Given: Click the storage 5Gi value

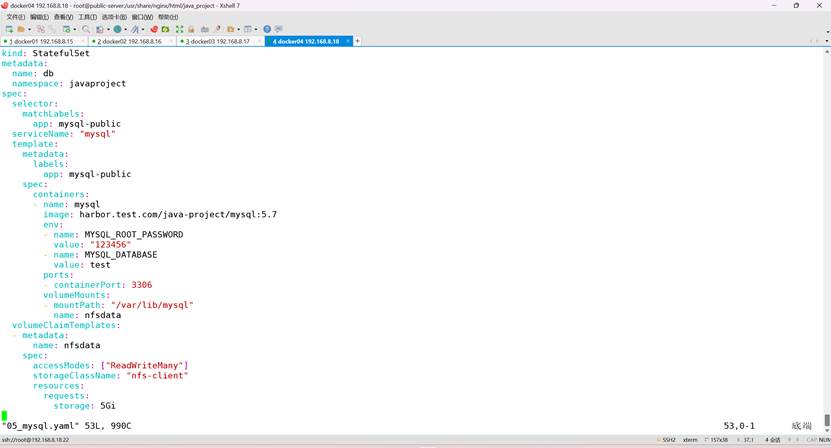Looking at the screenshot, I should point(108,406).
